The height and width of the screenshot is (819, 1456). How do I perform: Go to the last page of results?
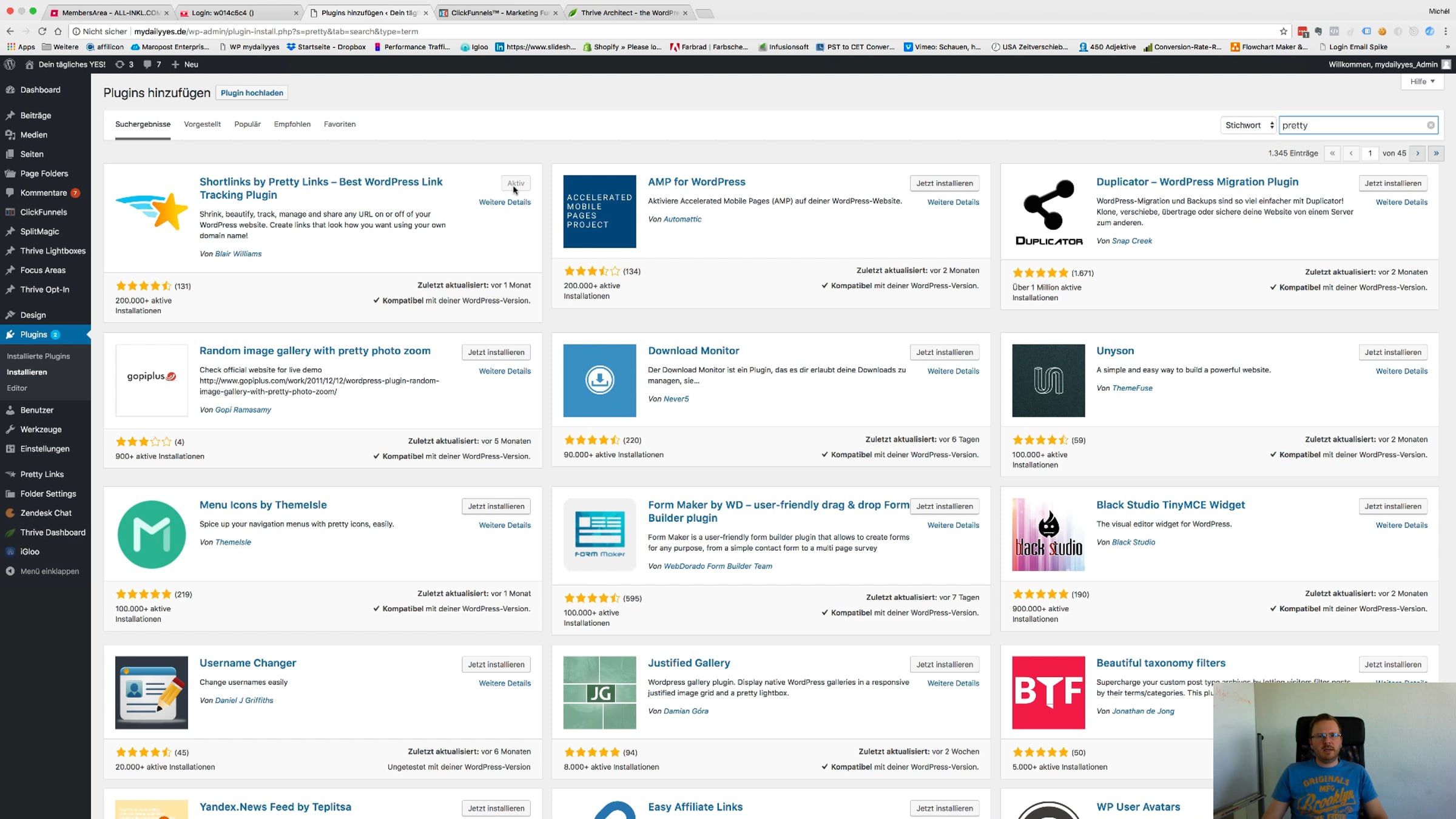point(1436,153)
